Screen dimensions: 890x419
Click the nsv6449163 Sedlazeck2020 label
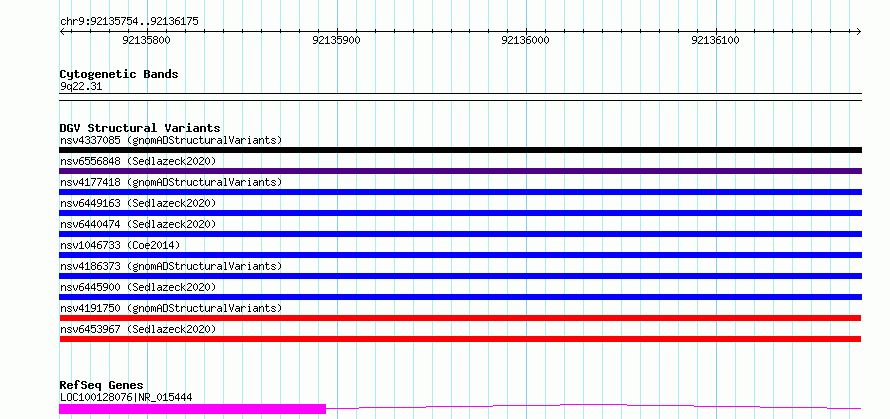[x=138, y=203]
